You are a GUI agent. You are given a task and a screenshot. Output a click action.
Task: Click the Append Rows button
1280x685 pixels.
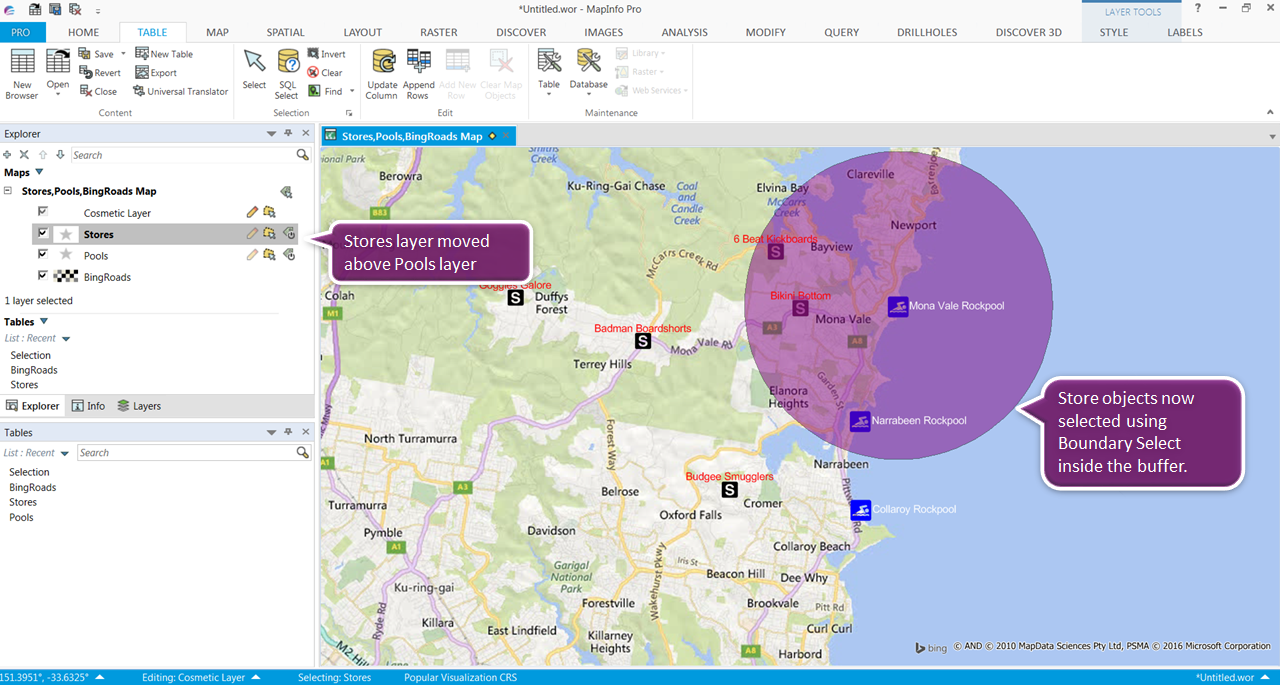(x=418, y=74)
